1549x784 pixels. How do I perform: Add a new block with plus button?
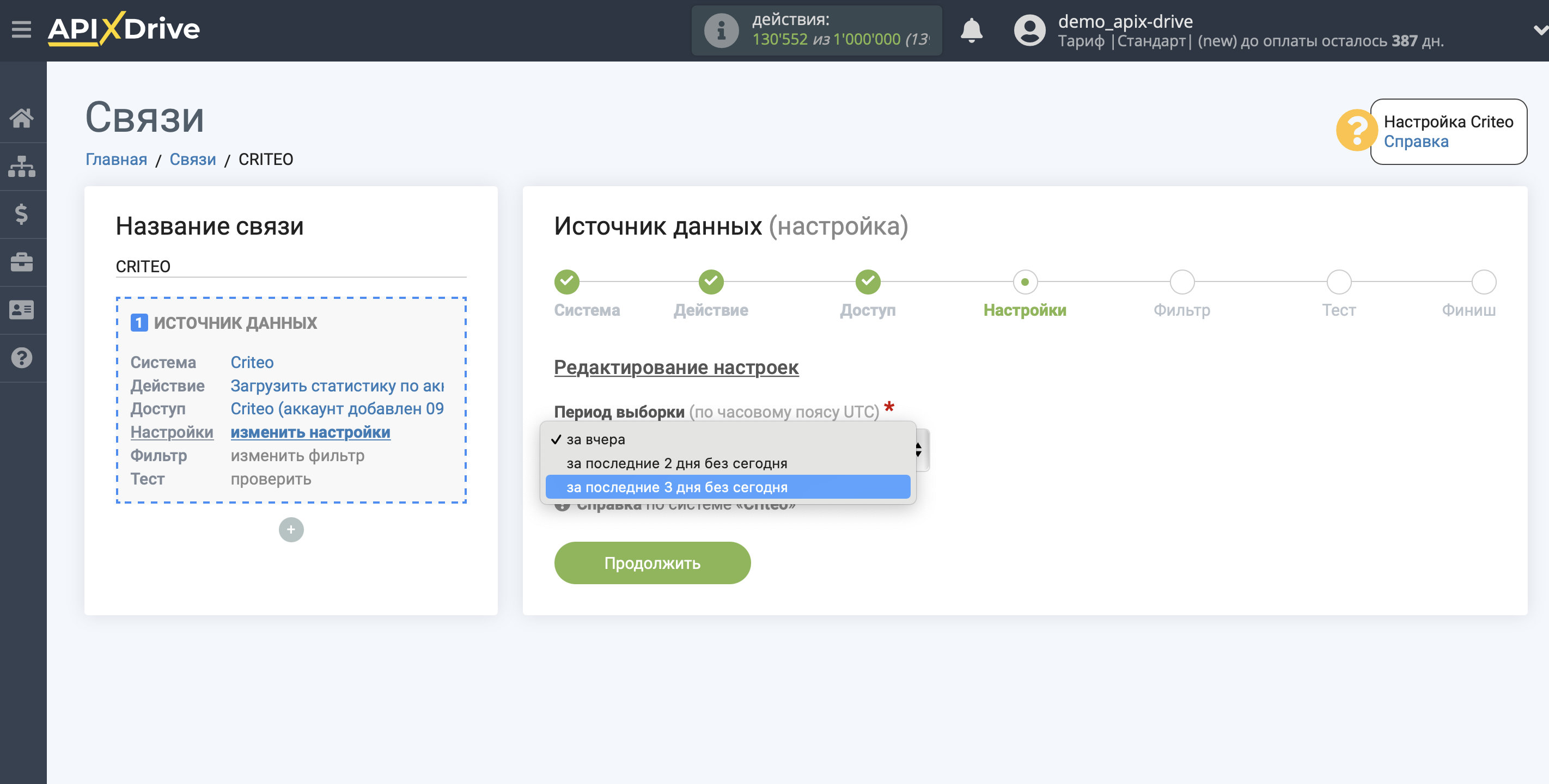[x=291, y=530]
